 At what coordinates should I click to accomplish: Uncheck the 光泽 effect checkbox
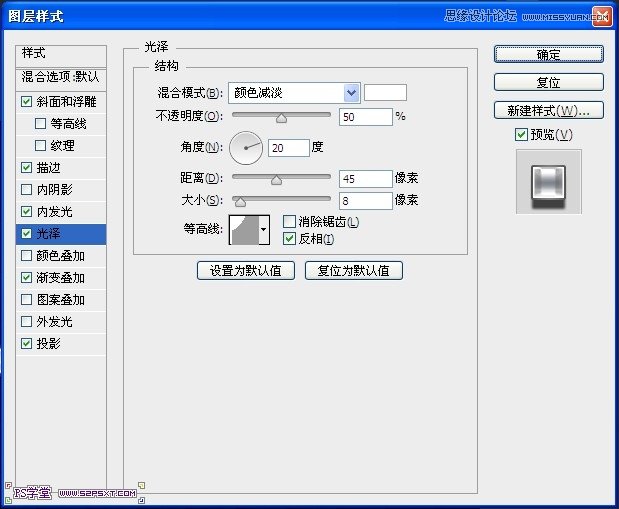point(26,234)
